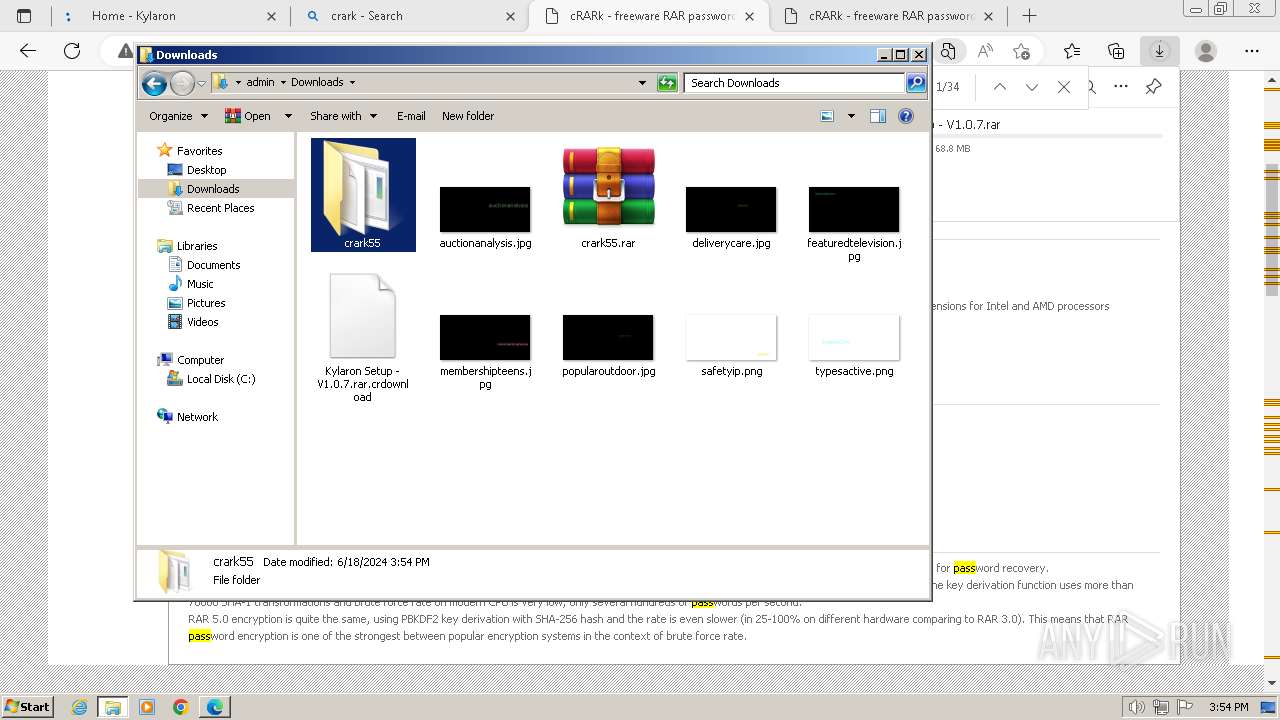
Task: Click the Edge browser back arrow
Action: pos(28,51)
